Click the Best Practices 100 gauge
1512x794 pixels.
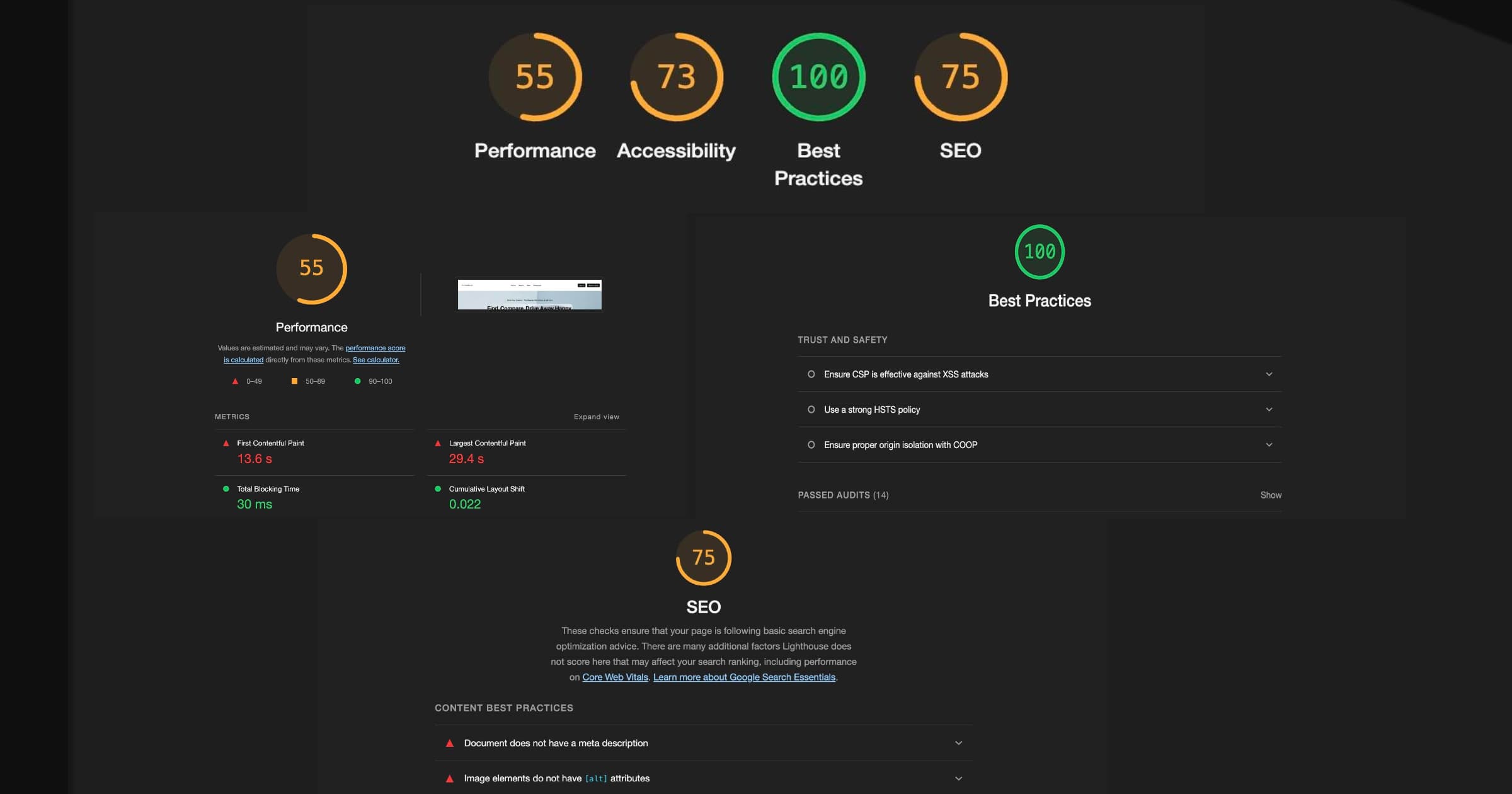pyautogui.click(x=818, y=77)
